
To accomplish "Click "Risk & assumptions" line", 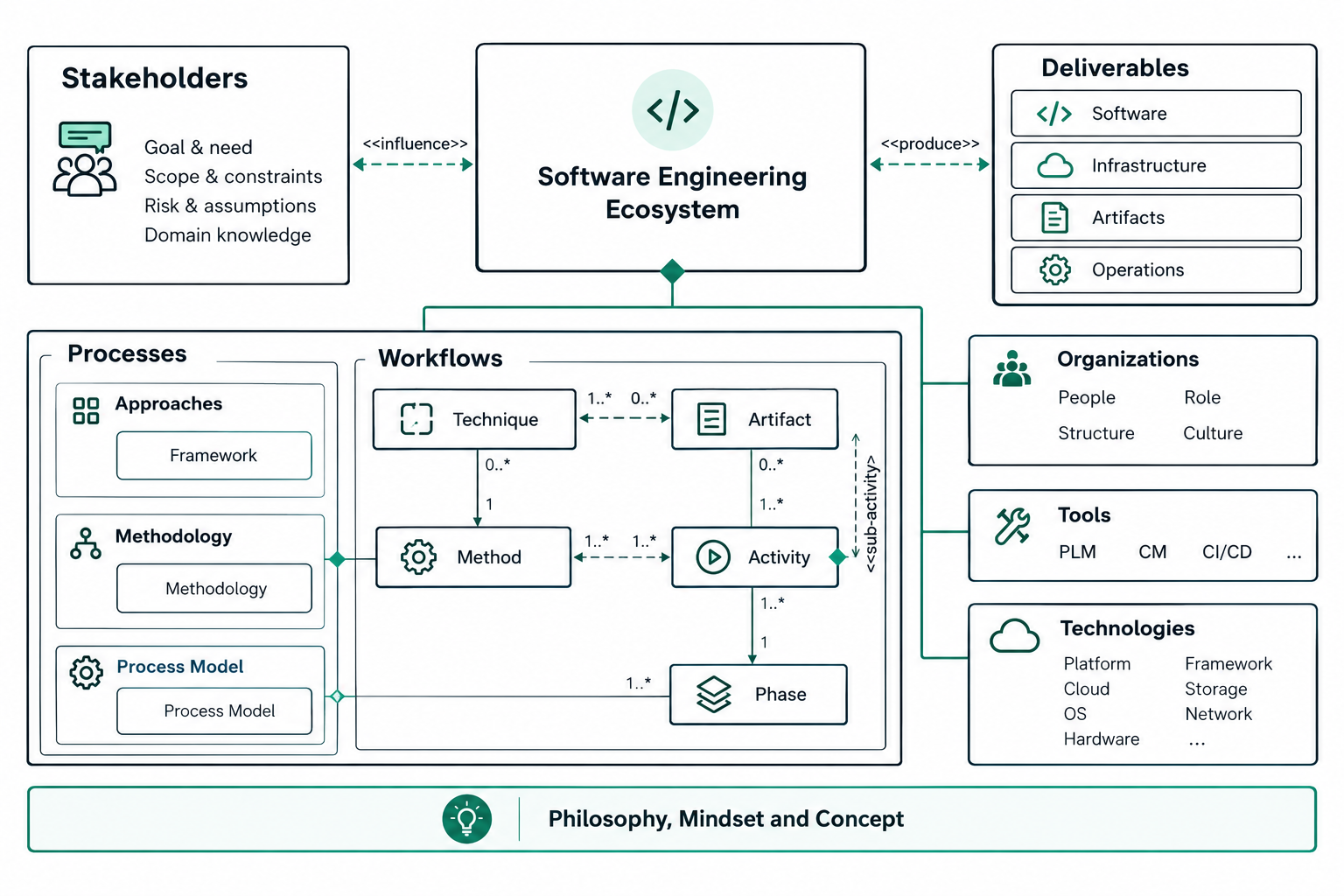I will (230, 206).
